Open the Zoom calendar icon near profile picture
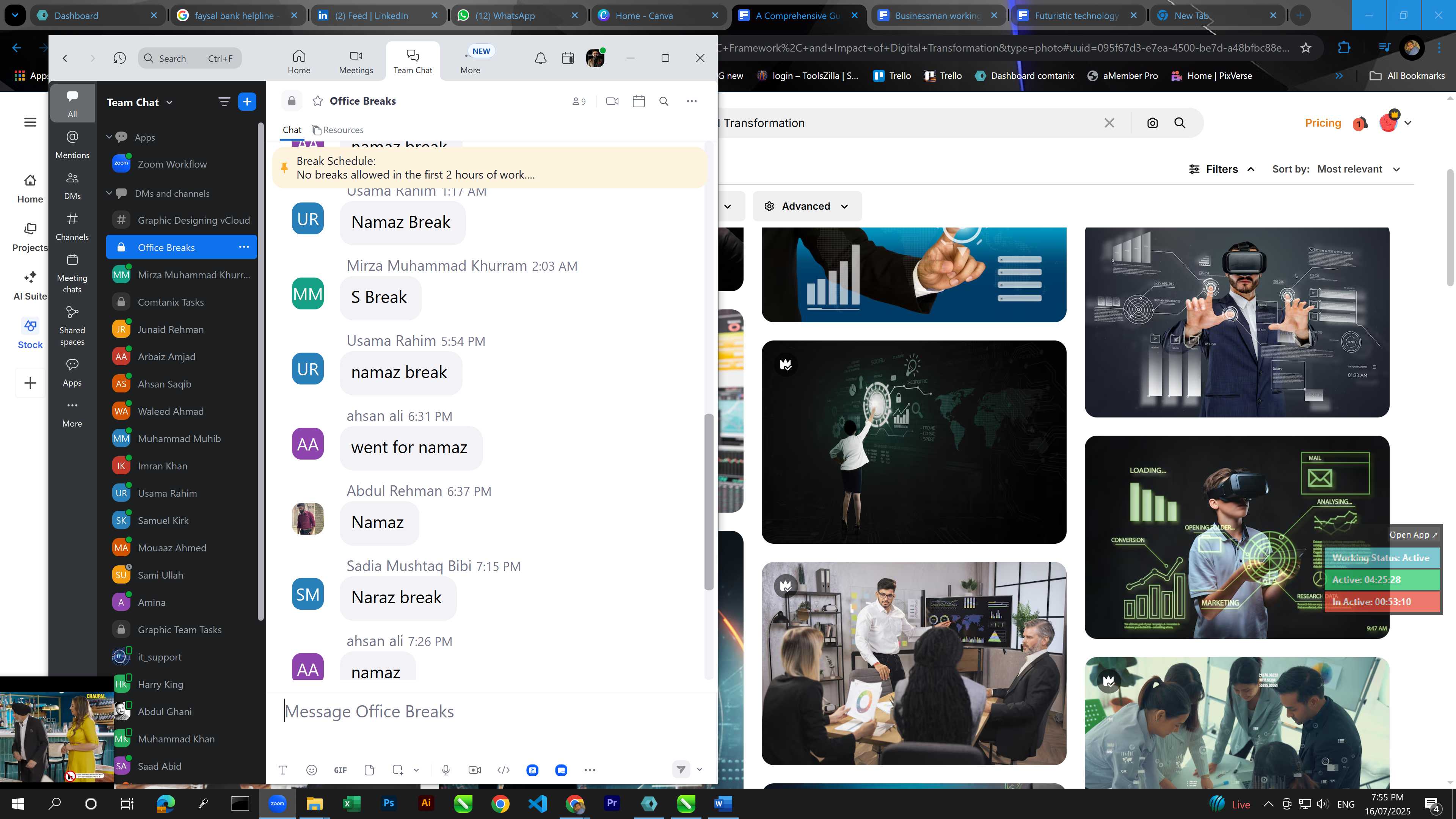The height and width of the screenshot is (819, 1456). [x=568, y=58]
